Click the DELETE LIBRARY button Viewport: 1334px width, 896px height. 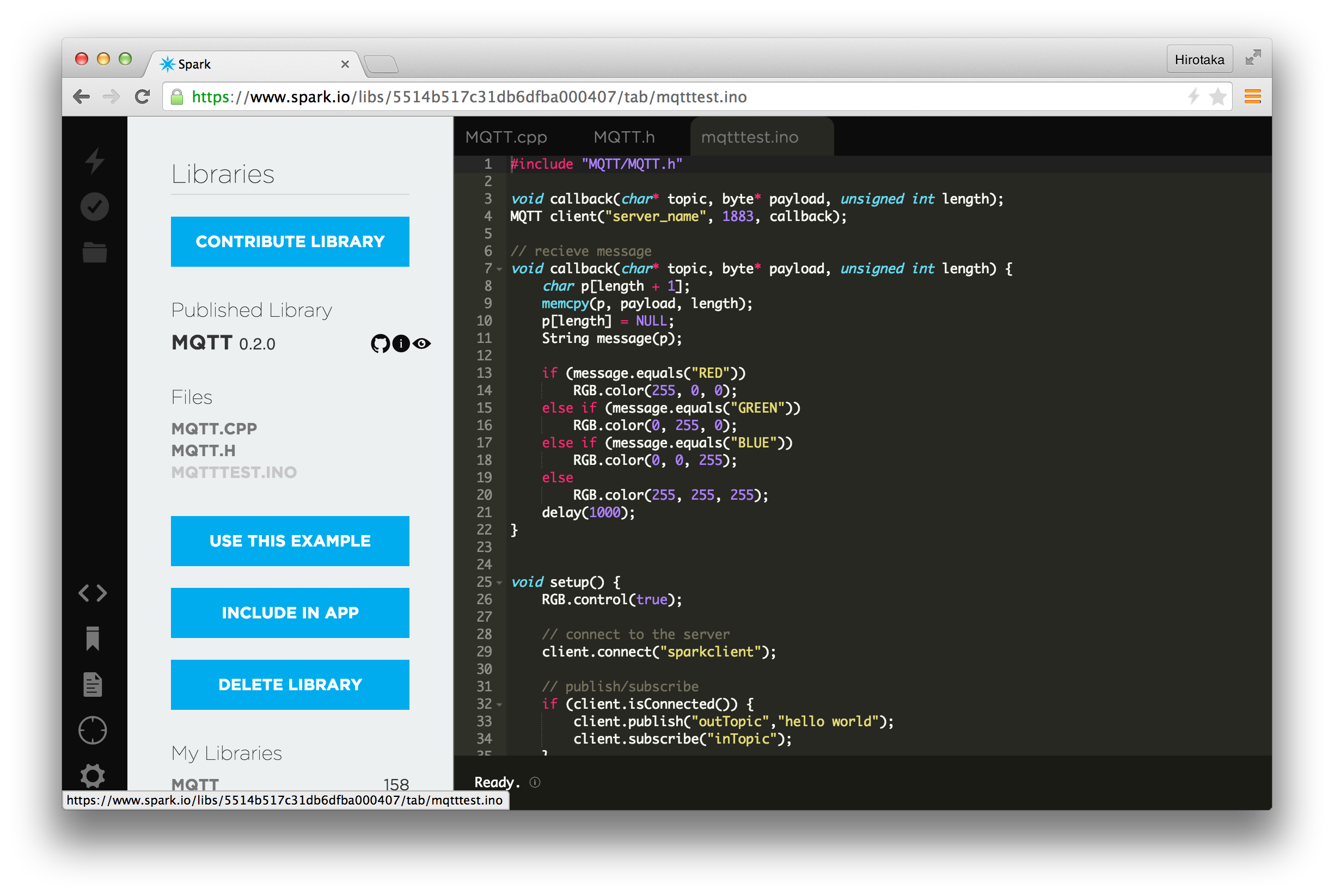tap(290, 685)
